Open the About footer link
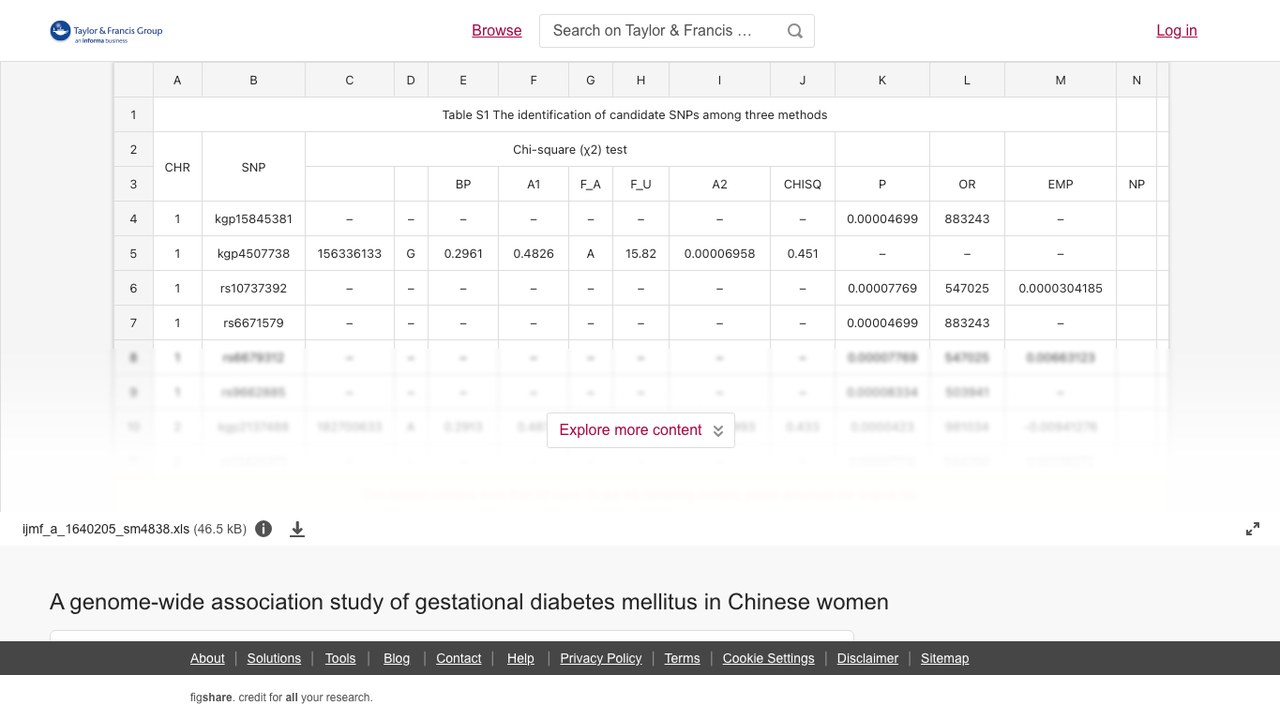1280x720 pixels. [207, 658]
